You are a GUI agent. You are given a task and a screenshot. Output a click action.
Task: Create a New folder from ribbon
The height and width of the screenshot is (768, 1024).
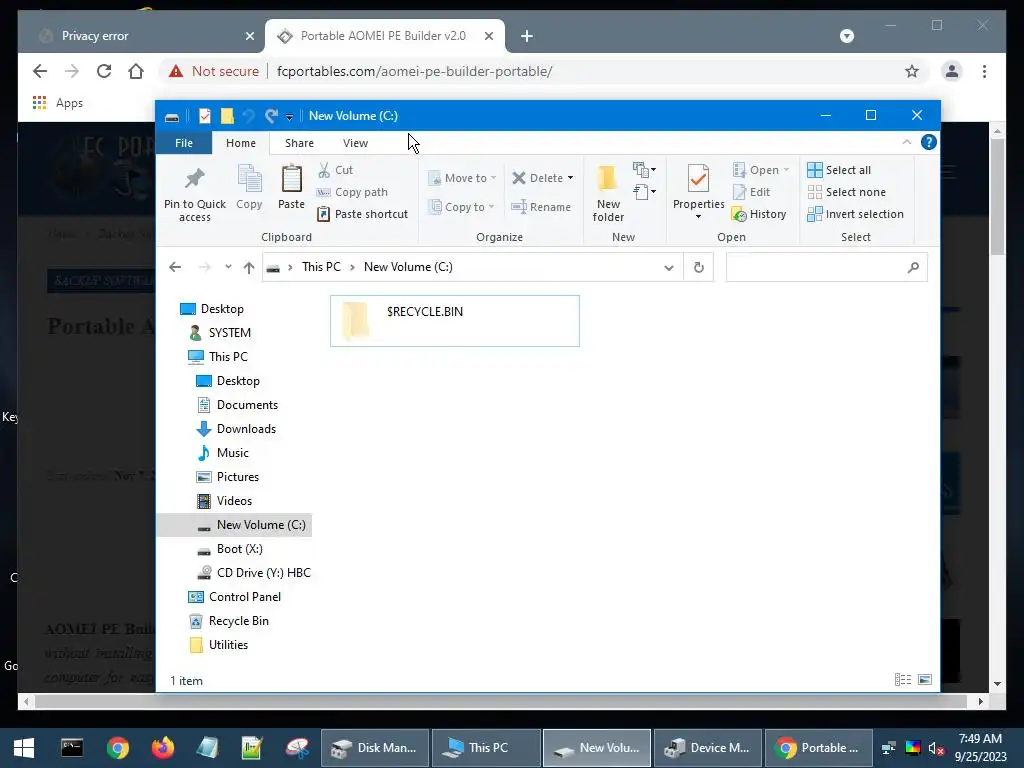pos(608,193)
